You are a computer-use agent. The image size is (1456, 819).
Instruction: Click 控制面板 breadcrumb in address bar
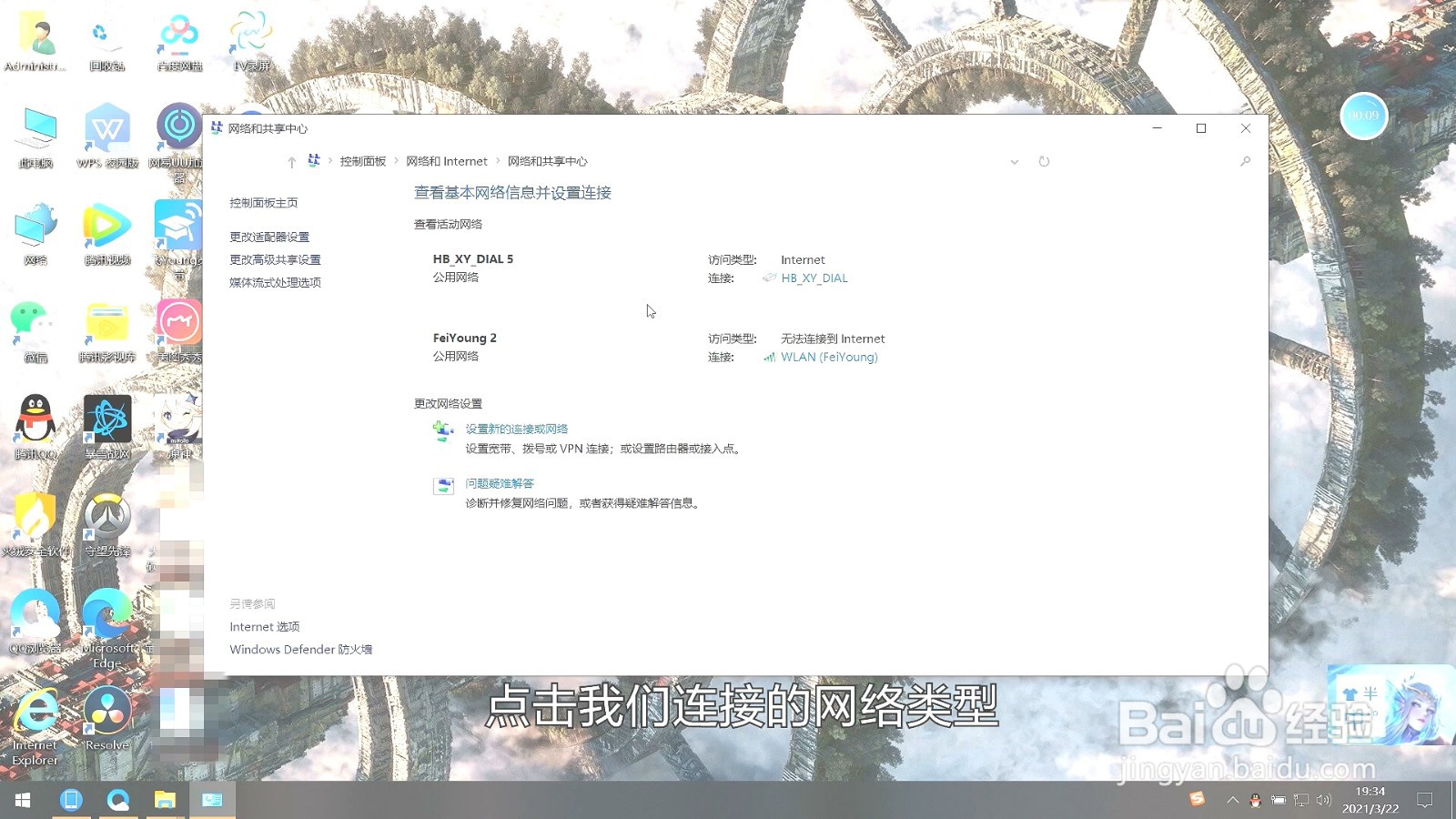(363, 161)
